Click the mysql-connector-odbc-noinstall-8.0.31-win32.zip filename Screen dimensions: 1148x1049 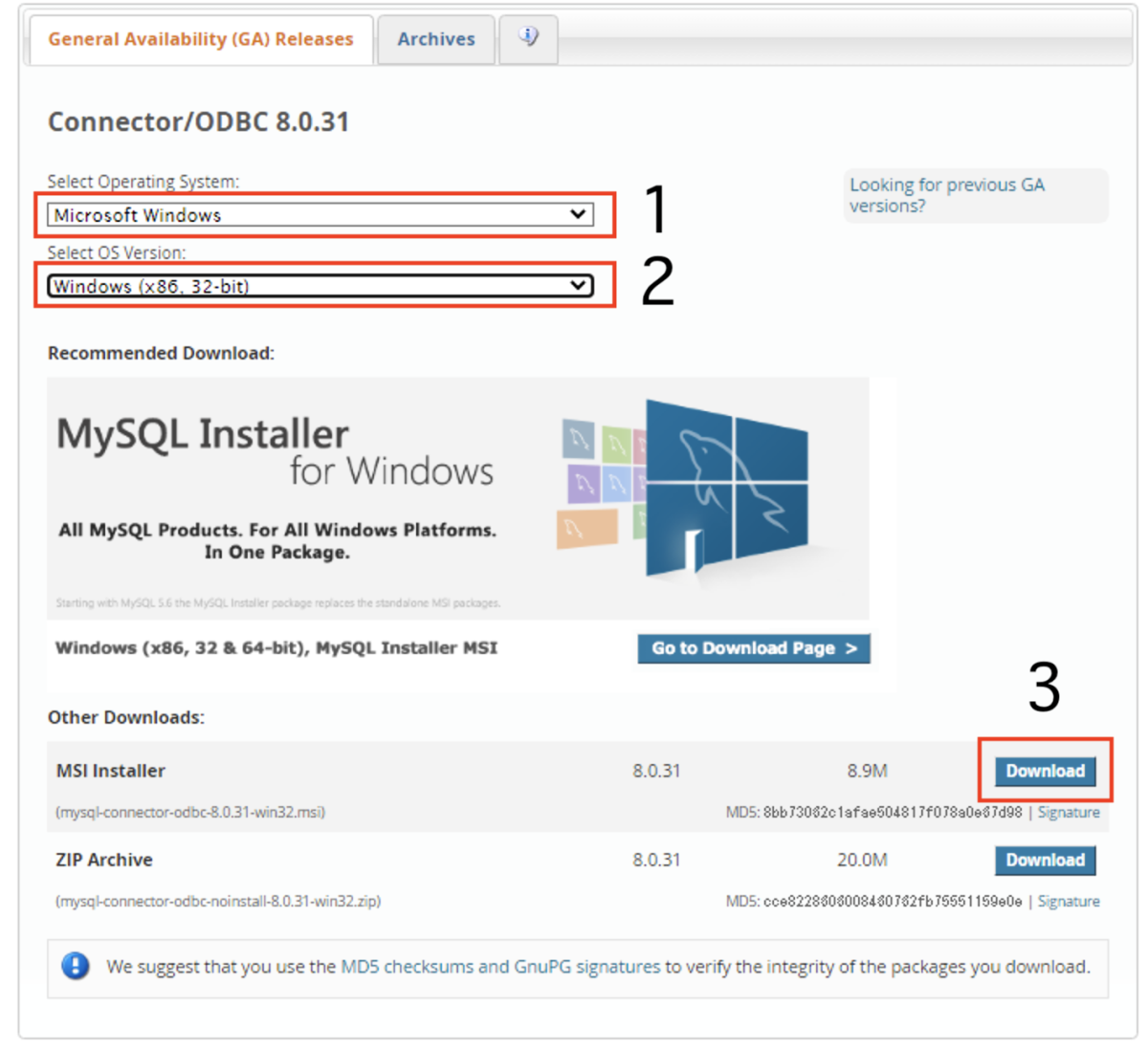coord(218,901)
